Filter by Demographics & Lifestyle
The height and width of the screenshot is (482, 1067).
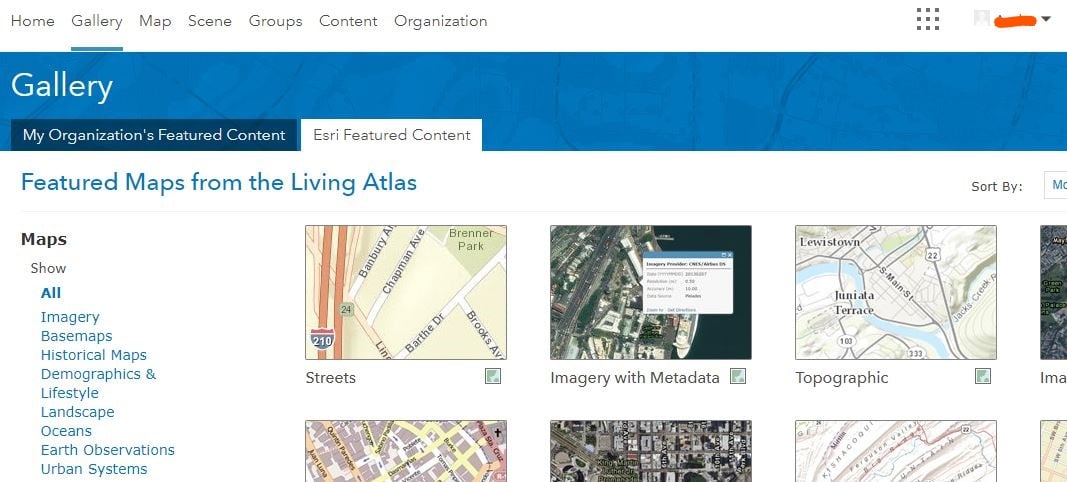(x=98, y=383)
